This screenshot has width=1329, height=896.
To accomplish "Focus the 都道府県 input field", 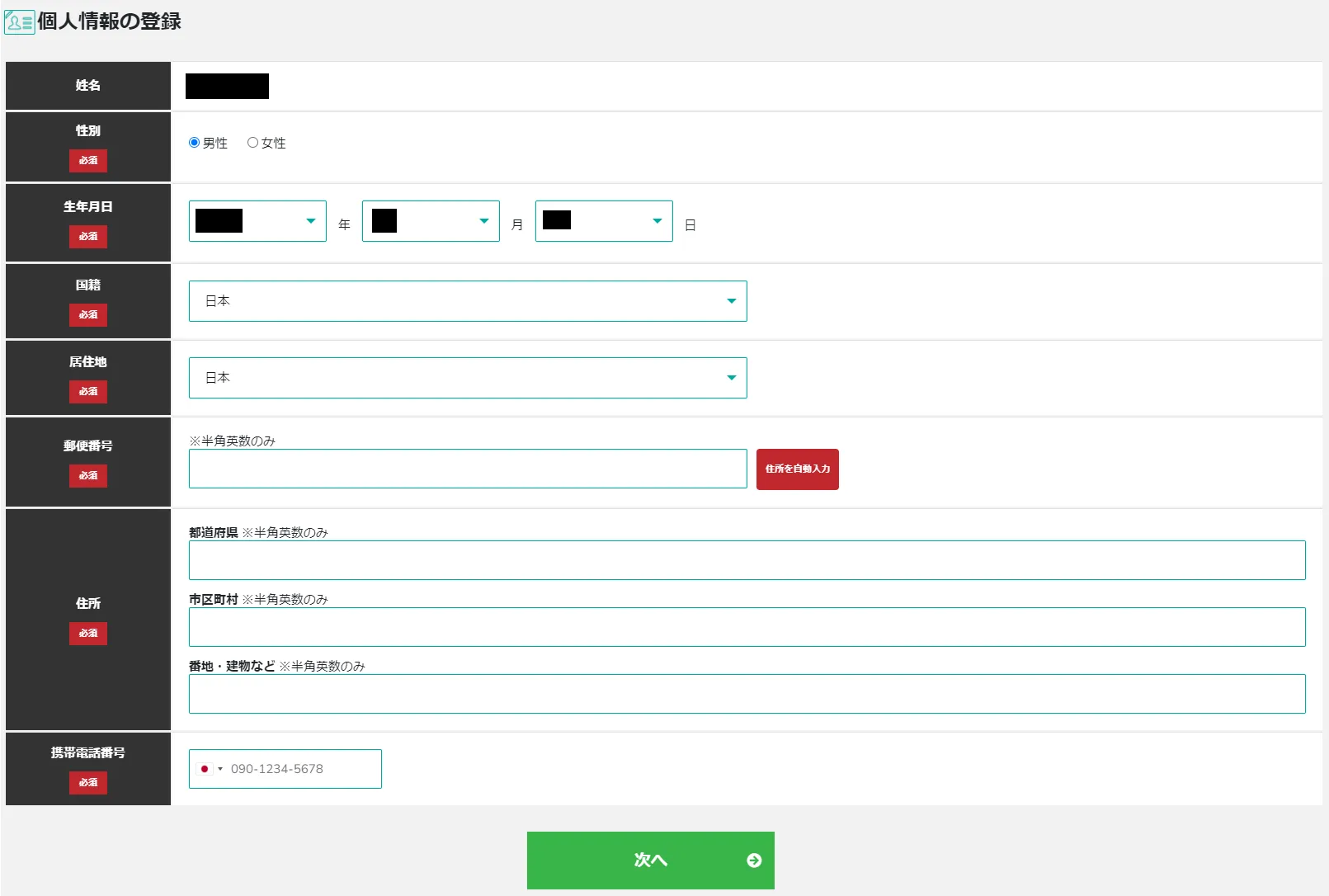I will pyautogui.click(x=747, y=560).
